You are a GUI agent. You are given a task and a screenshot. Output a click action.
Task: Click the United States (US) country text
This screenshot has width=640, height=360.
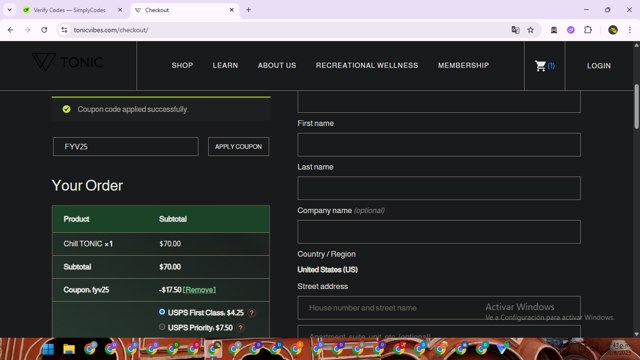click(x=327, y=270)
